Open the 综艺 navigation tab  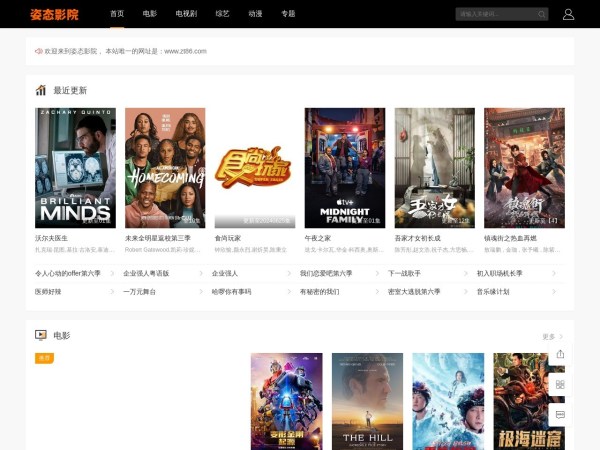[222, 14]
